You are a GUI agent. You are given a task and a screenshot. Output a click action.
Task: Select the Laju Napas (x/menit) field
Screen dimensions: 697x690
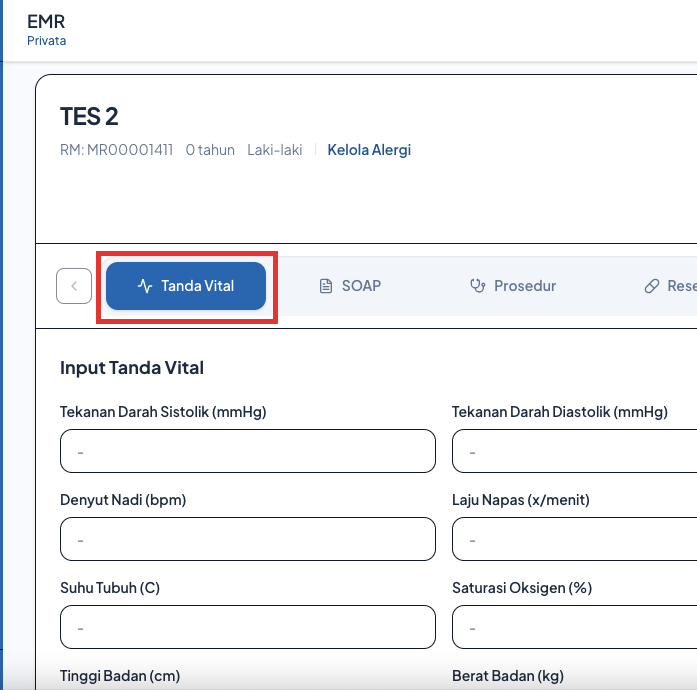point(575,539)
